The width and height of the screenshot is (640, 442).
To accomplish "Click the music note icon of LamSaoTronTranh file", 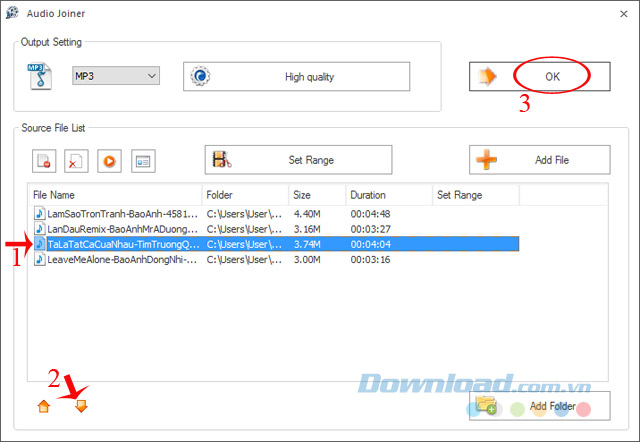I will 40,213.
